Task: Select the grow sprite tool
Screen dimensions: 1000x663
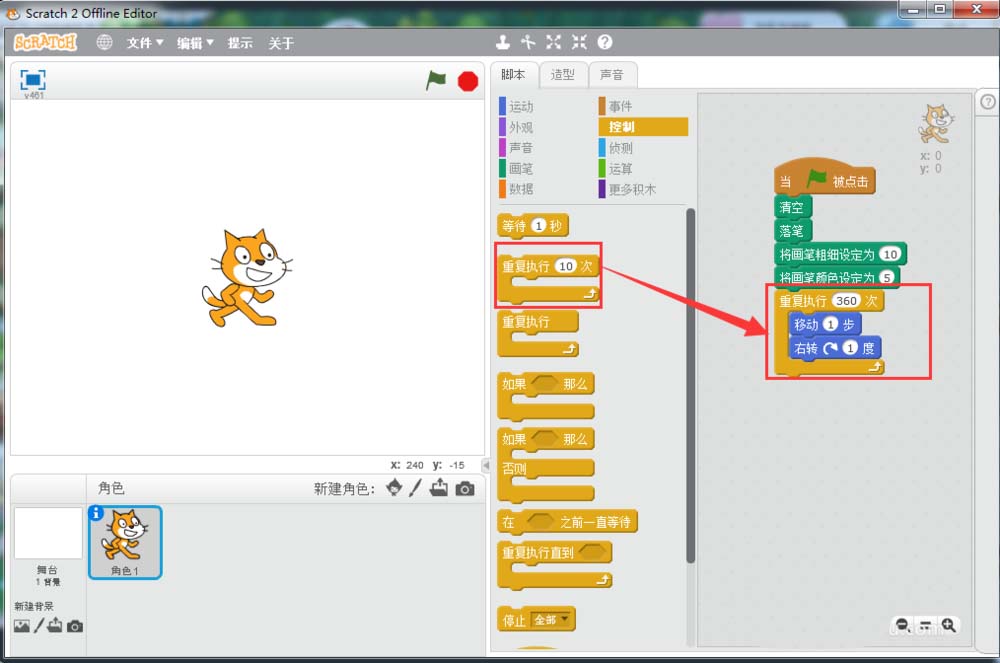Action: [554, 42]
